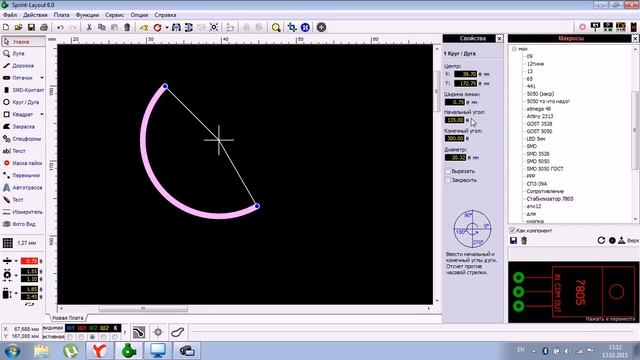Set first layer radio as active

coord(70,337)
